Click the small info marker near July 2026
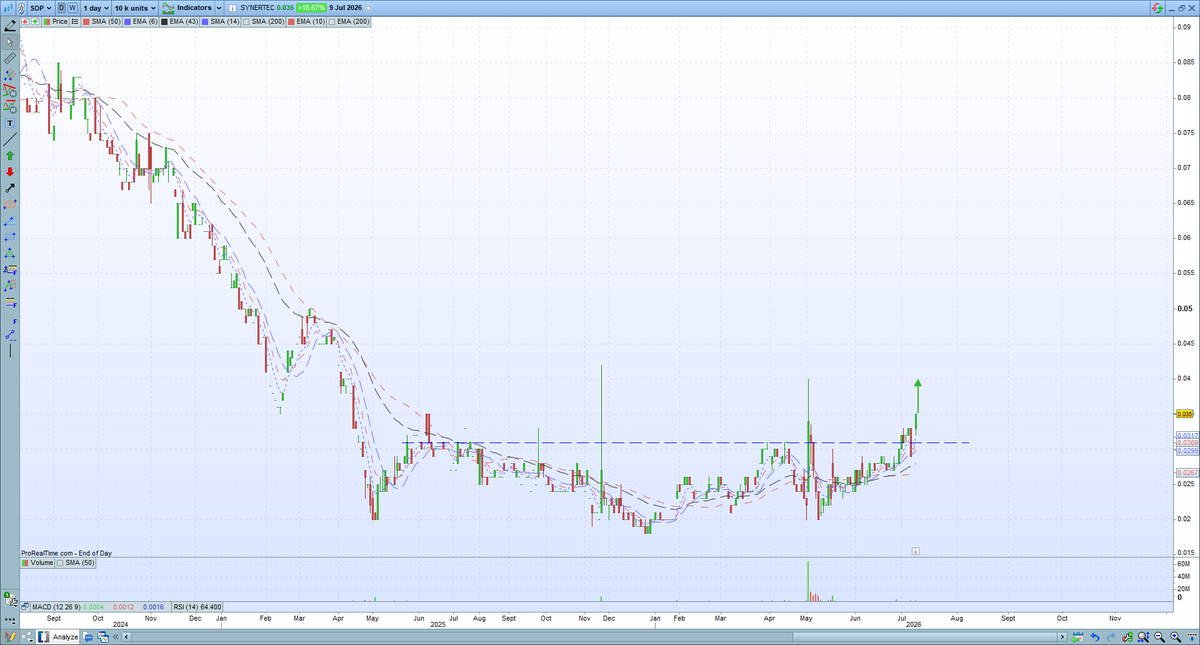 [x=915, y=550]
